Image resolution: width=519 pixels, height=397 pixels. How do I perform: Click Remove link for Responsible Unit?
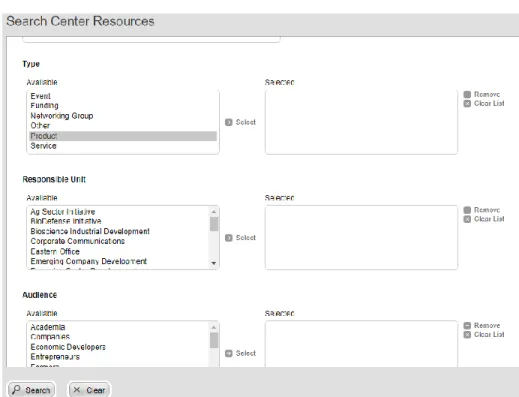coord(487,210)
